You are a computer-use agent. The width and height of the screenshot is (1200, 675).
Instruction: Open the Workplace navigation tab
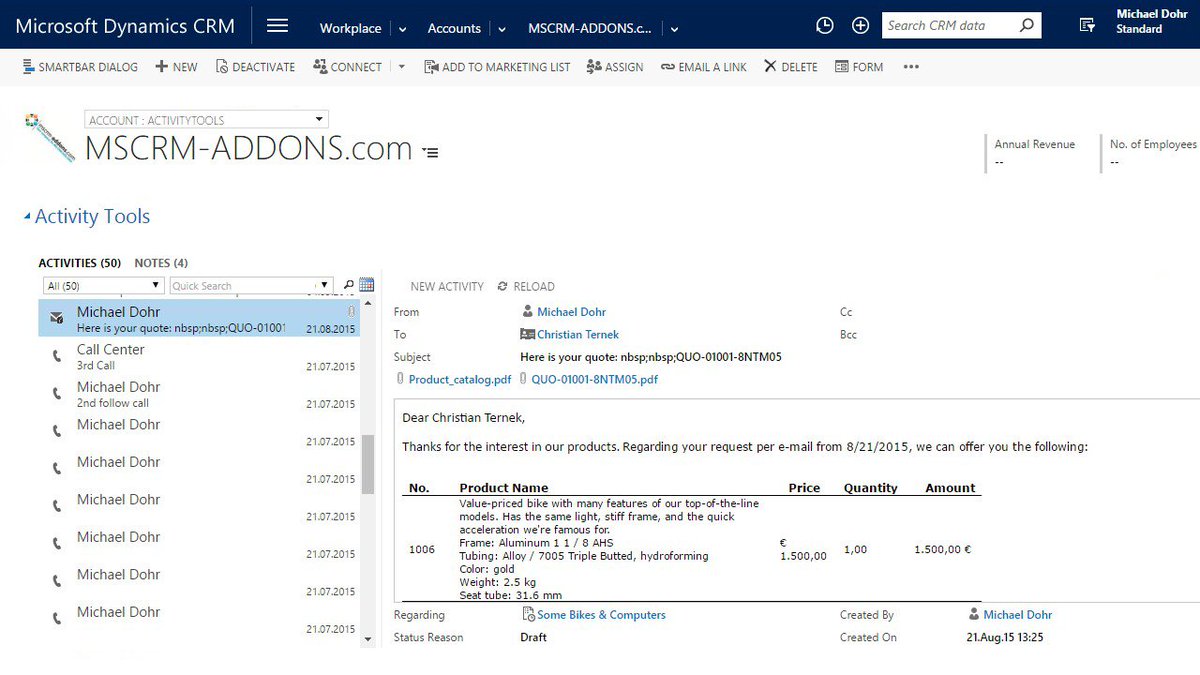tap(350, 28)
